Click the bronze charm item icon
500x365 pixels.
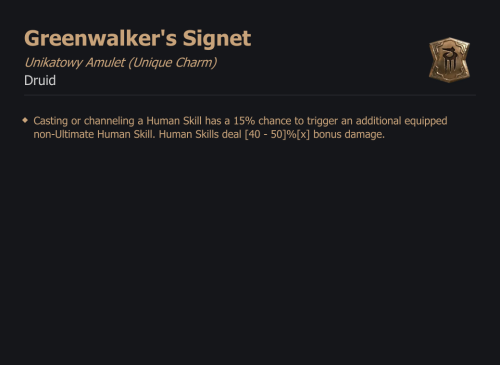point(449,60)
